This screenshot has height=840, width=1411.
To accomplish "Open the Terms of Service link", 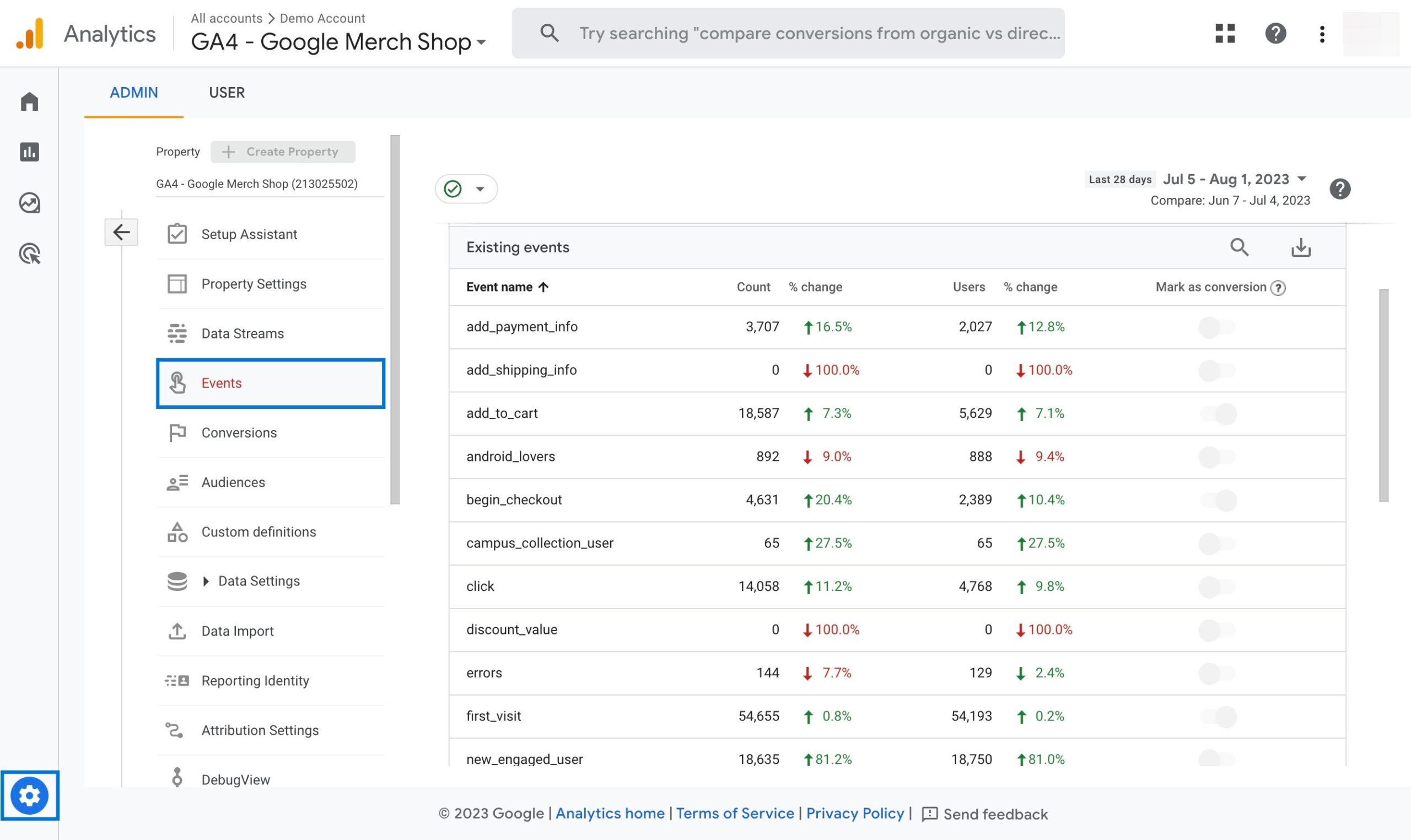I will (x=735, y=814).
